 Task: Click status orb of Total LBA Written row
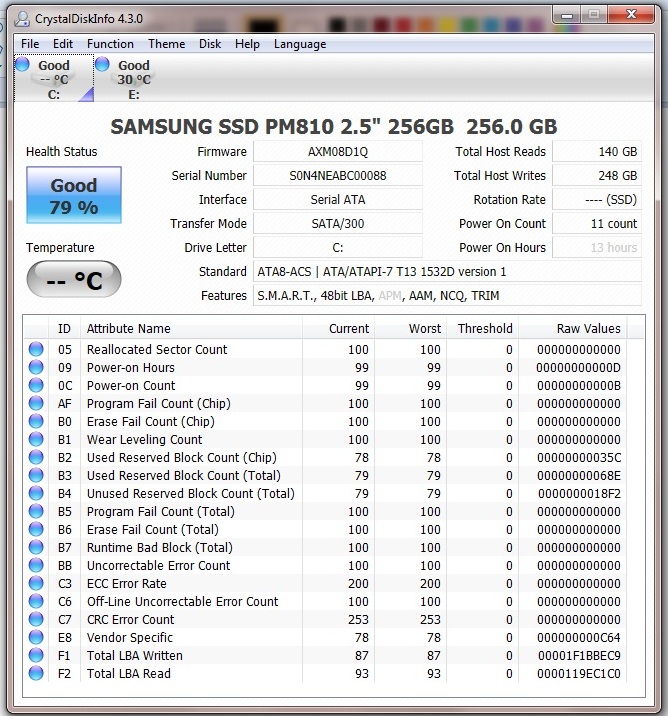click(x=36, y=655)
